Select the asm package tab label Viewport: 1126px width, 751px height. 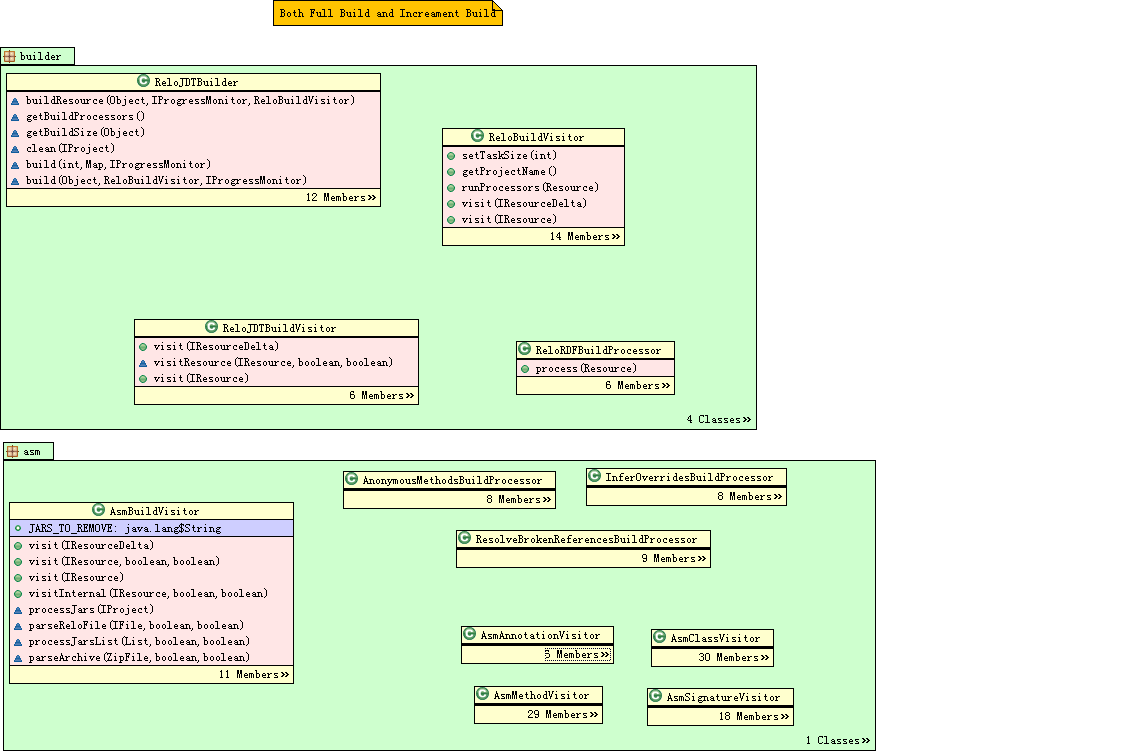pos(32,452)
